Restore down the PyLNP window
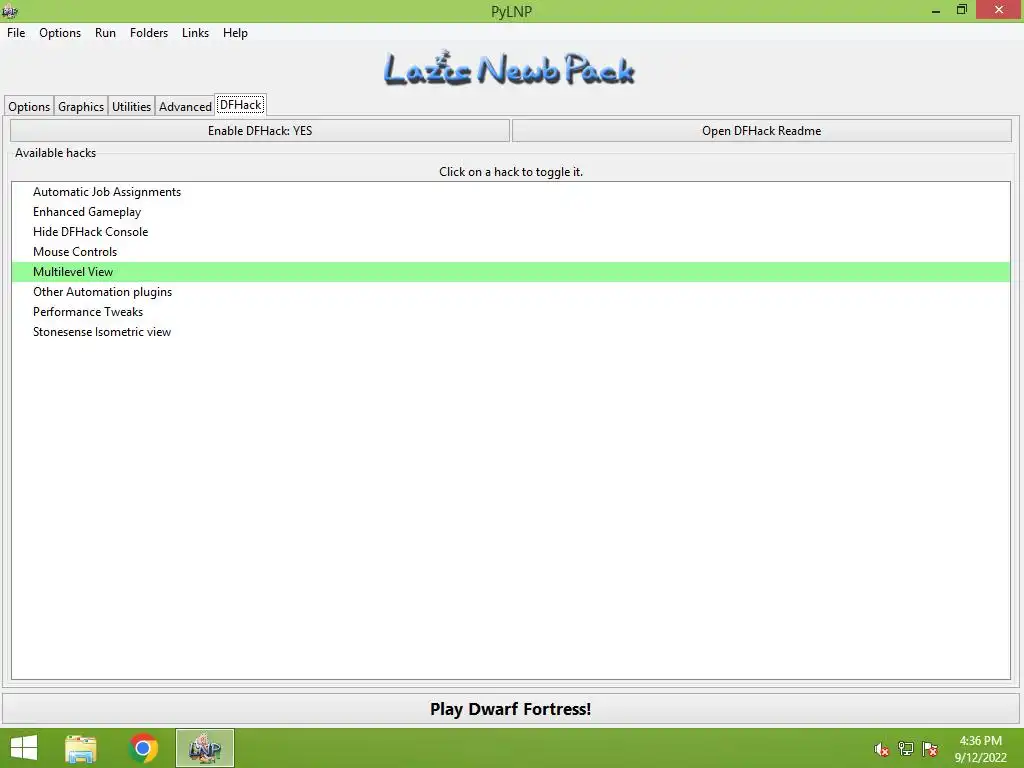The height and width of the screenshot is (768, 1024). (x=962, y=10)
